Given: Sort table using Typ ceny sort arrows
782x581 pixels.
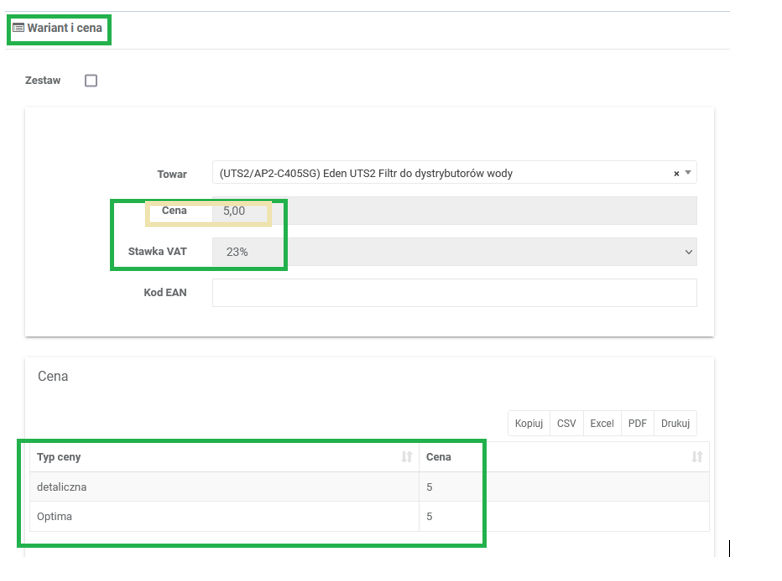Looking at the screenshot, I should (406, 457).
